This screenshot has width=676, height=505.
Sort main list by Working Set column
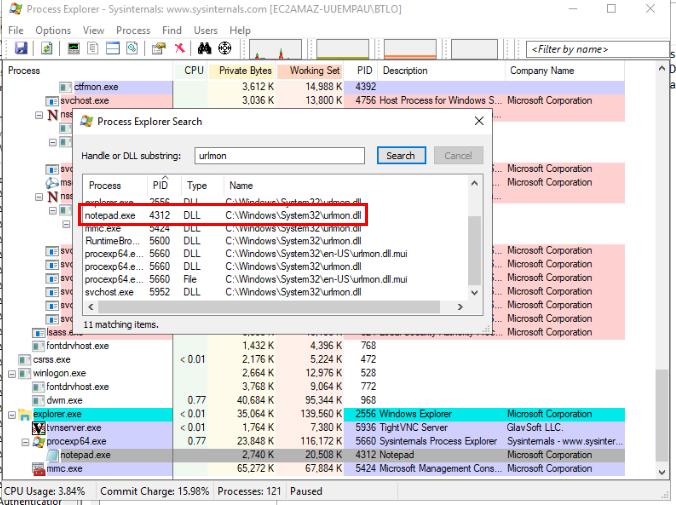(310, 70)
